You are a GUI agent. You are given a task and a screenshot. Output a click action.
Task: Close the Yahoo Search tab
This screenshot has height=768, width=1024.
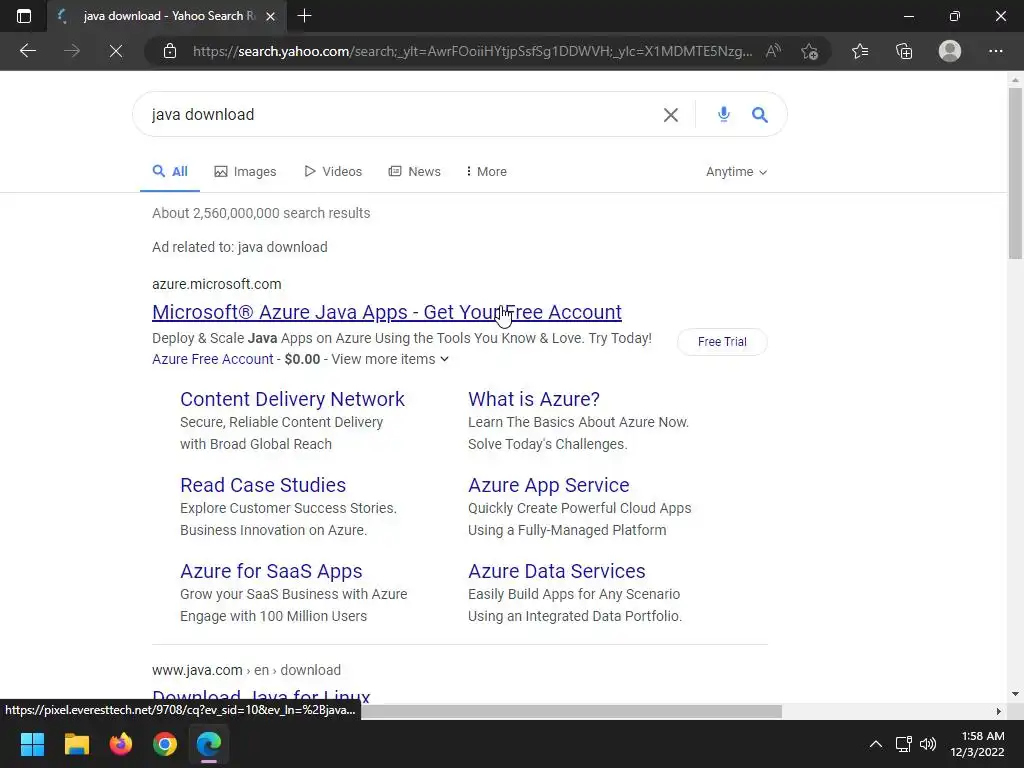tap(270, 16)
